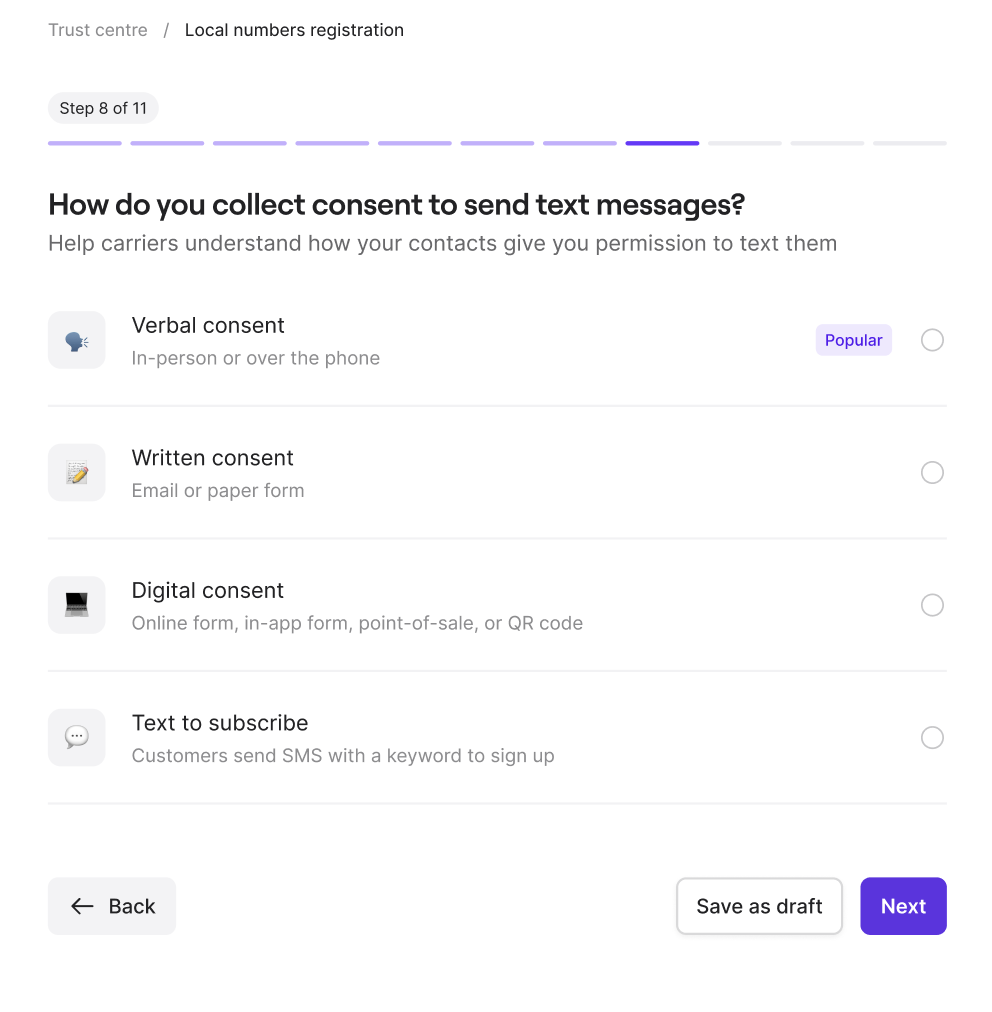The width and height of the screenshot is (992, 1012).
Task: Click the digital consent laptop icon
Action: (77, 604)
